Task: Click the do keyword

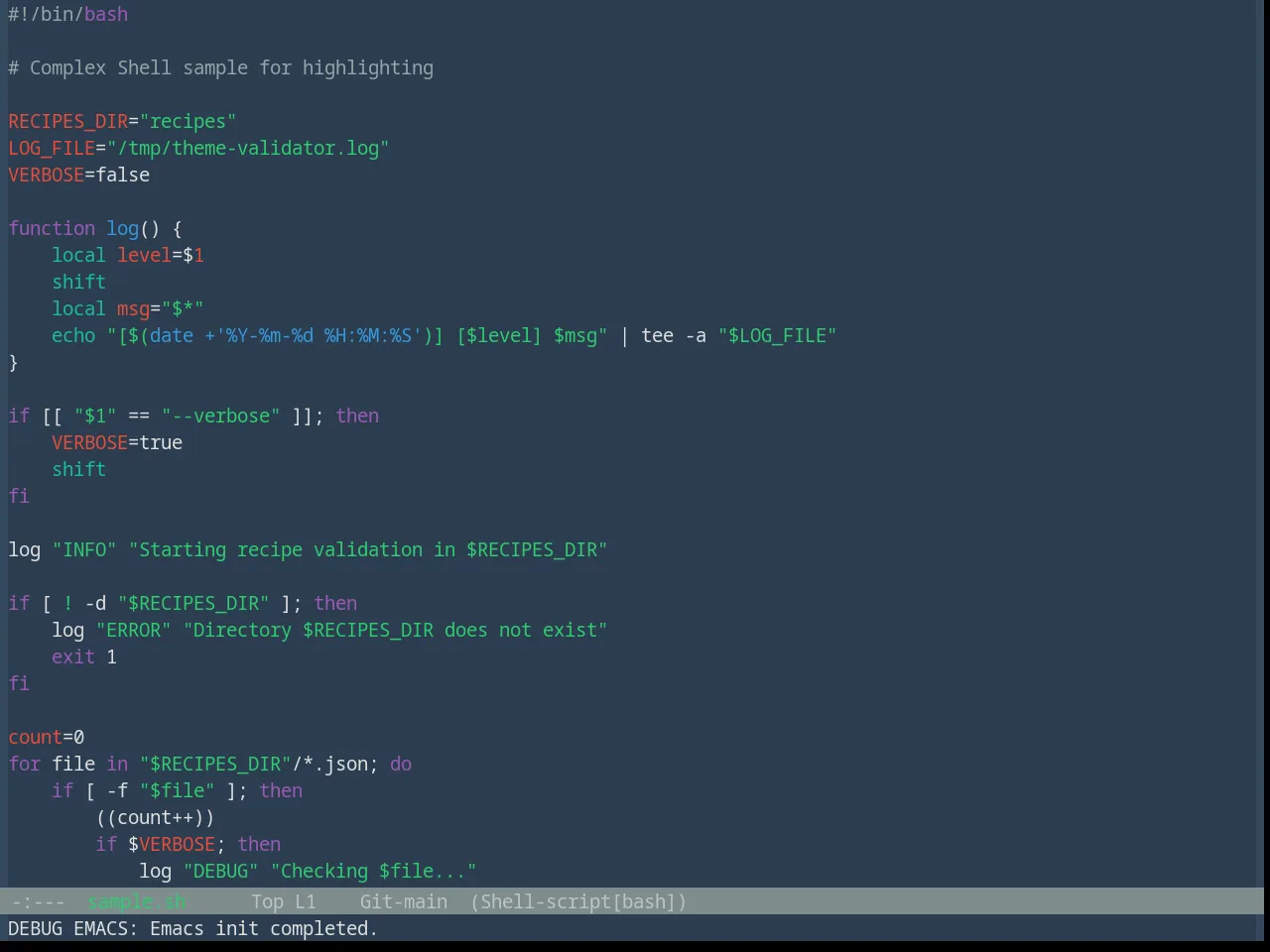Action: pyautogui.click(x=401, y=764)
